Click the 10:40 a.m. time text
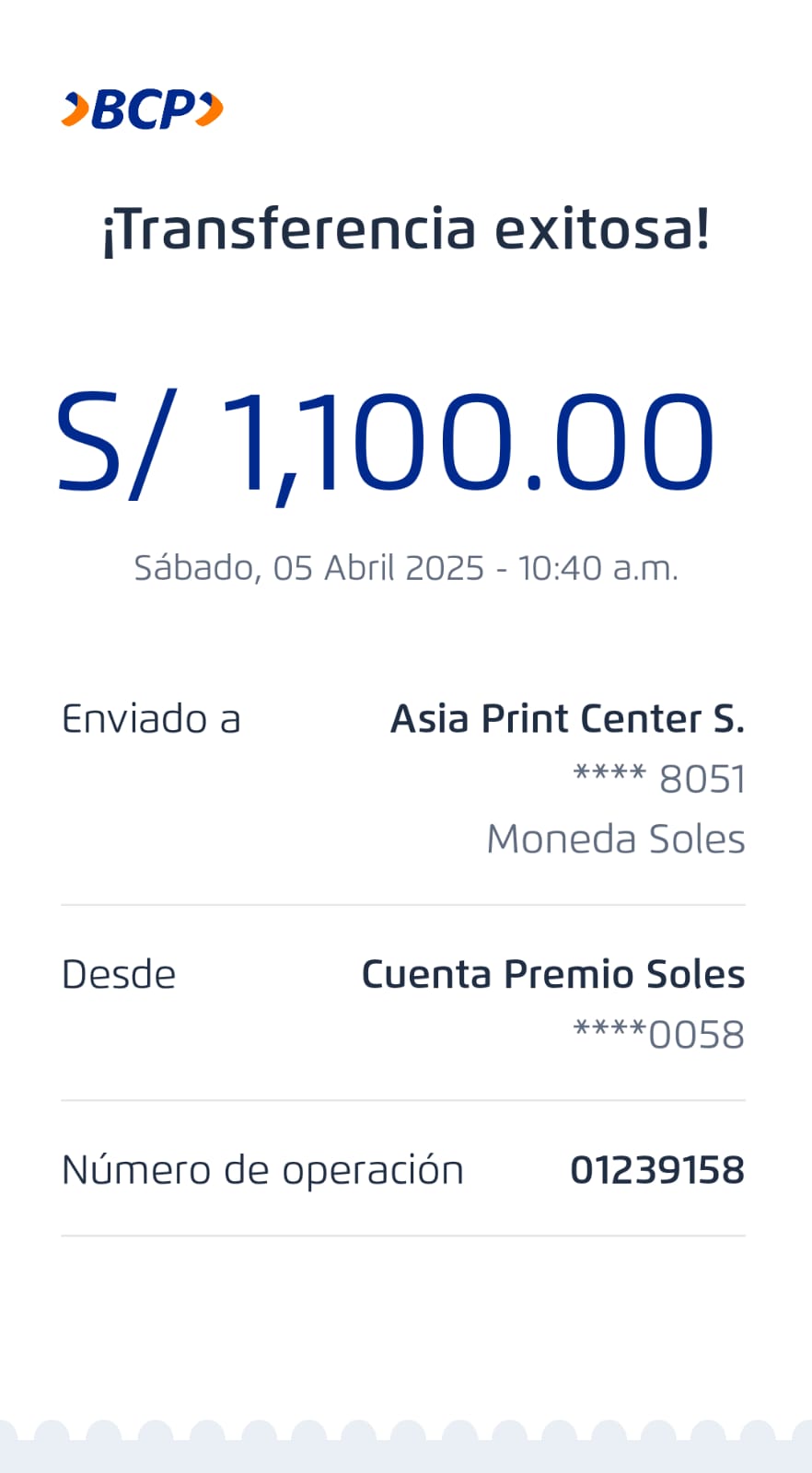 coord(598,568)
